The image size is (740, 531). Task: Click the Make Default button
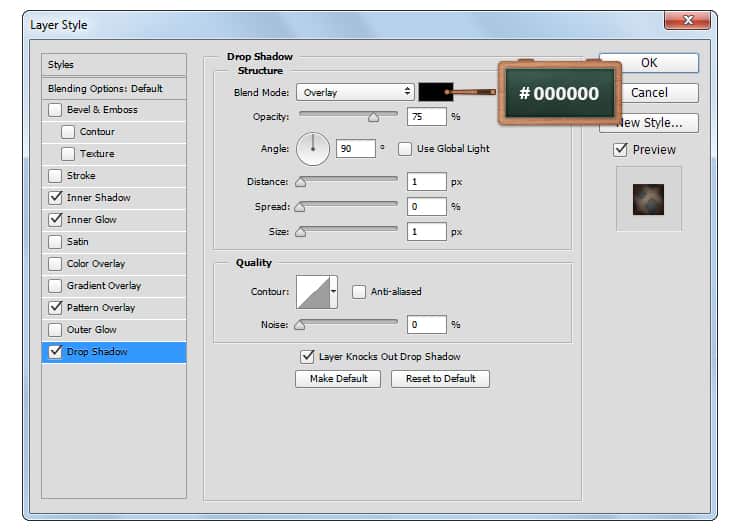338,379
